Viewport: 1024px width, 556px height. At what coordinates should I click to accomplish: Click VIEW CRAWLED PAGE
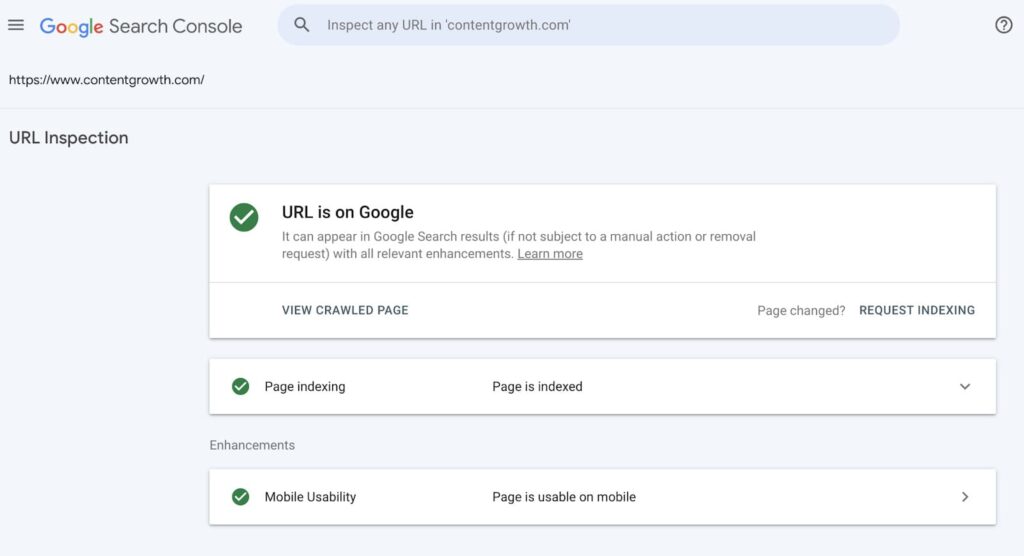(345, 310)
